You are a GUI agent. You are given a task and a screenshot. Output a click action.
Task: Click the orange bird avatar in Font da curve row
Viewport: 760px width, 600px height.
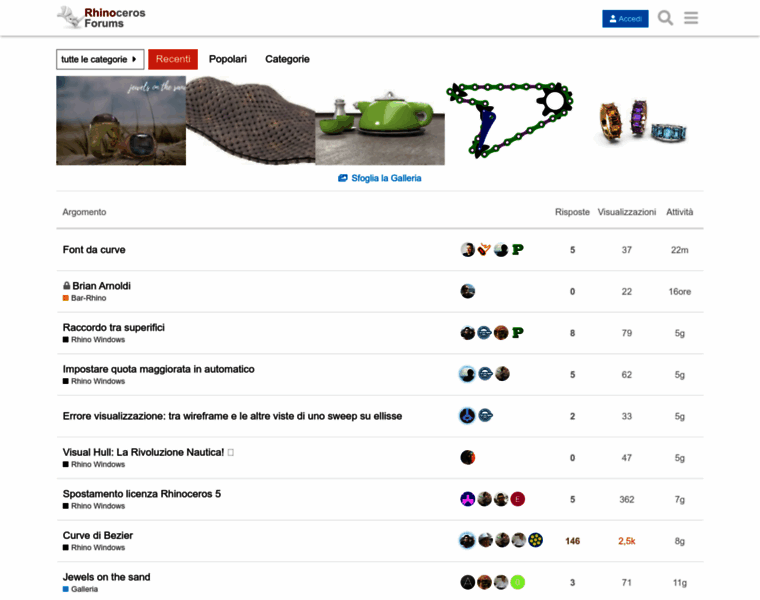point(484,250)
